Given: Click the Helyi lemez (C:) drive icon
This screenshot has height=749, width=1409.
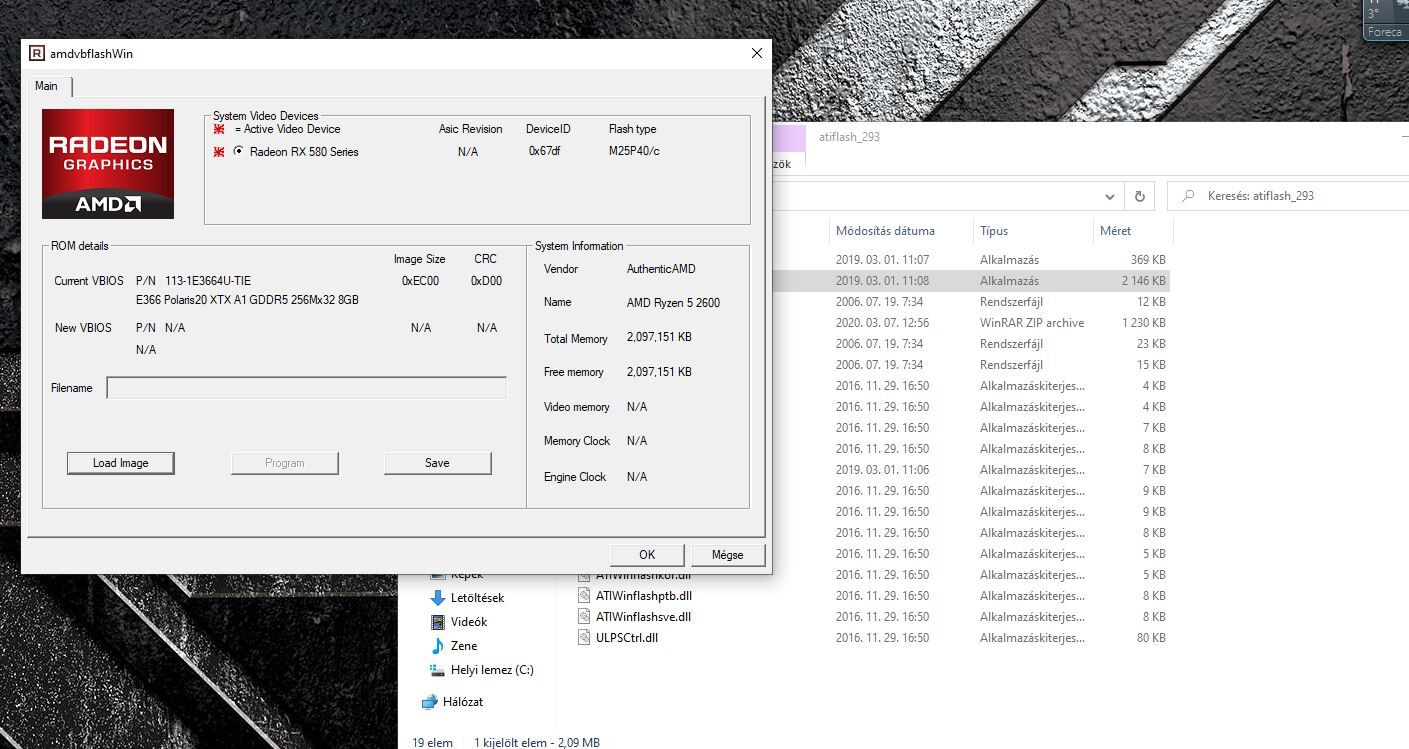Looking at the screenshot, I should coord(437,670).
